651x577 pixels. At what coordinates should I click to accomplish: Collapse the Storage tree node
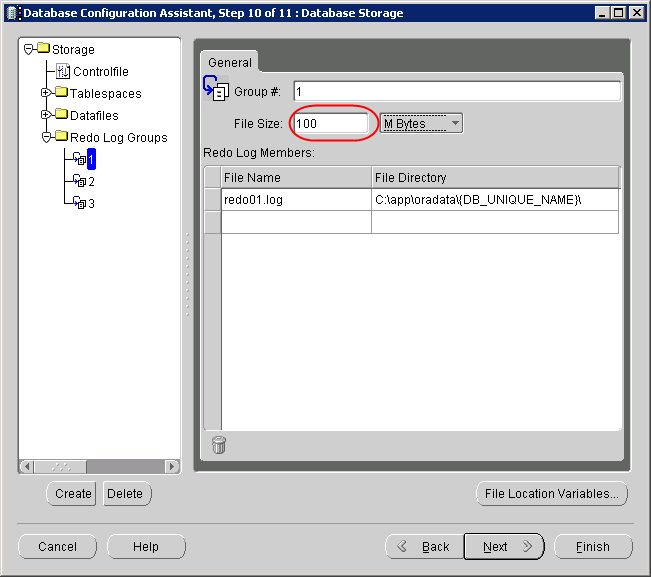(28, 50)
